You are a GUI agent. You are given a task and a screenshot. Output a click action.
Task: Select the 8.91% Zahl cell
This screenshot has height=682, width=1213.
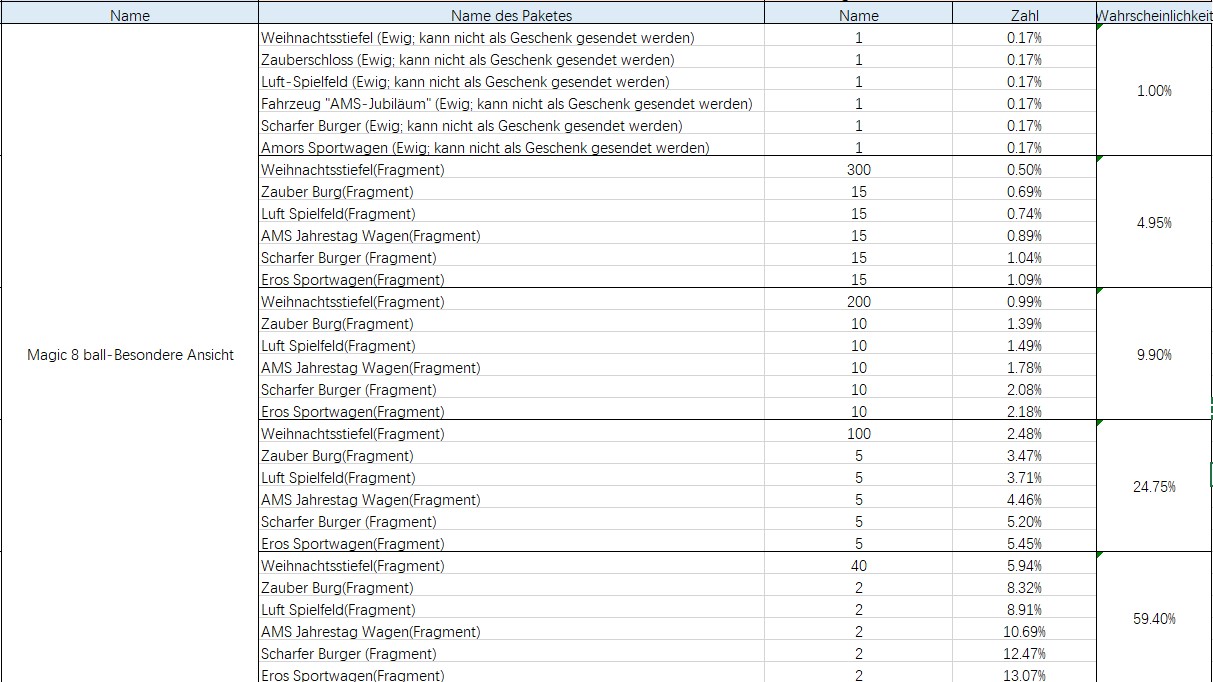tap(1025, 609)
